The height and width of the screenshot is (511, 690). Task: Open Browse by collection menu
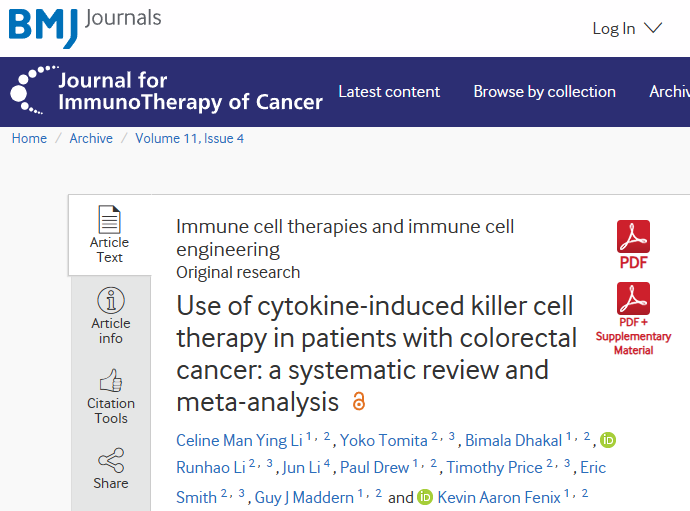tap(544, 92)
